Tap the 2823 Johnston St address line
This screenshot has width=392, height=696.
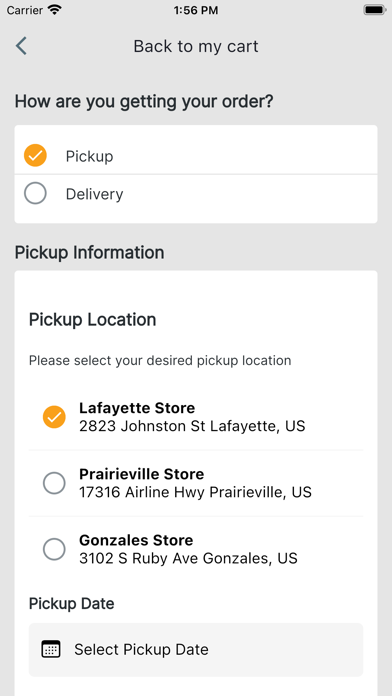coord(192,426)
